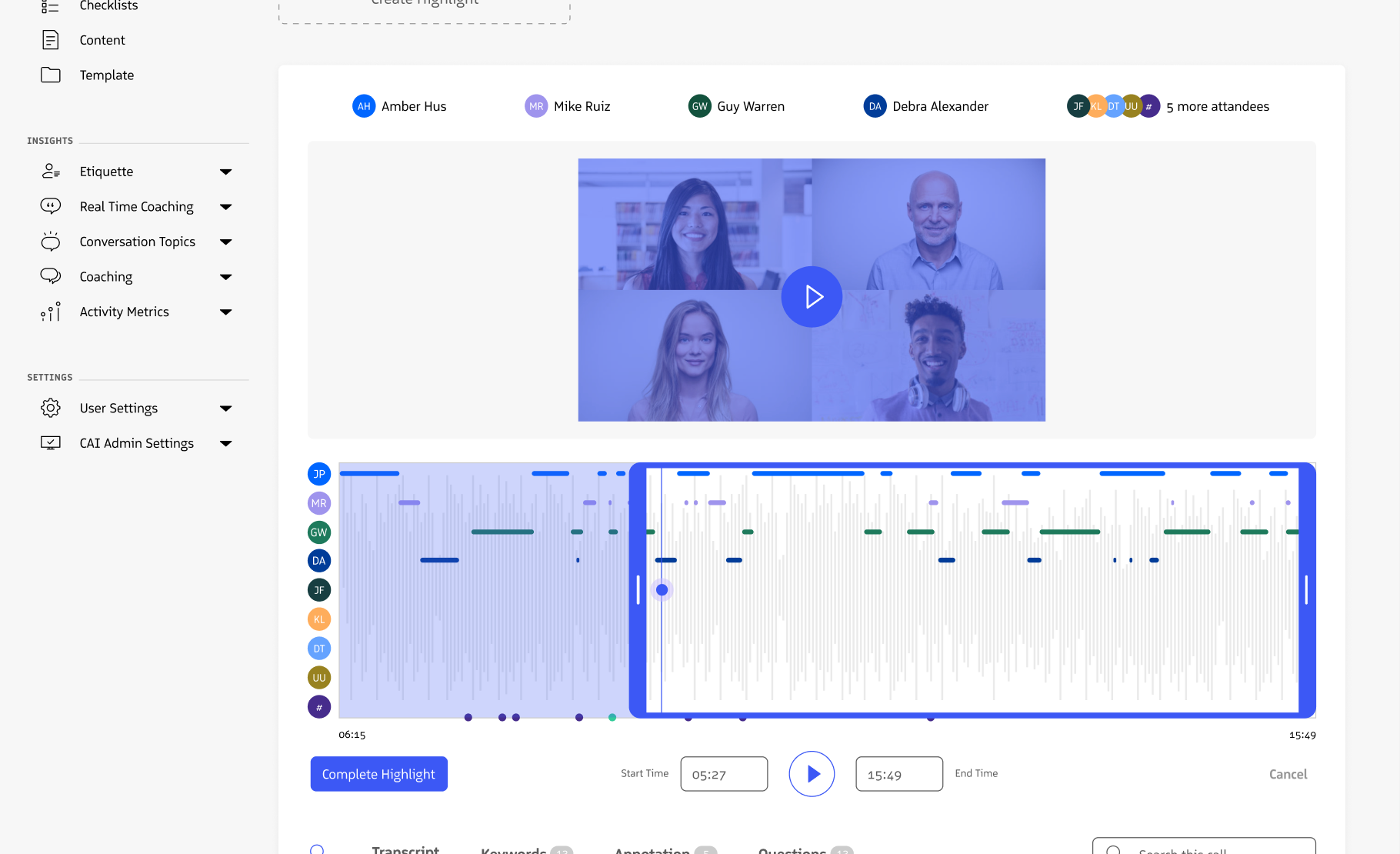
Task: Open the Template menu item
Action: coord(107,75)
